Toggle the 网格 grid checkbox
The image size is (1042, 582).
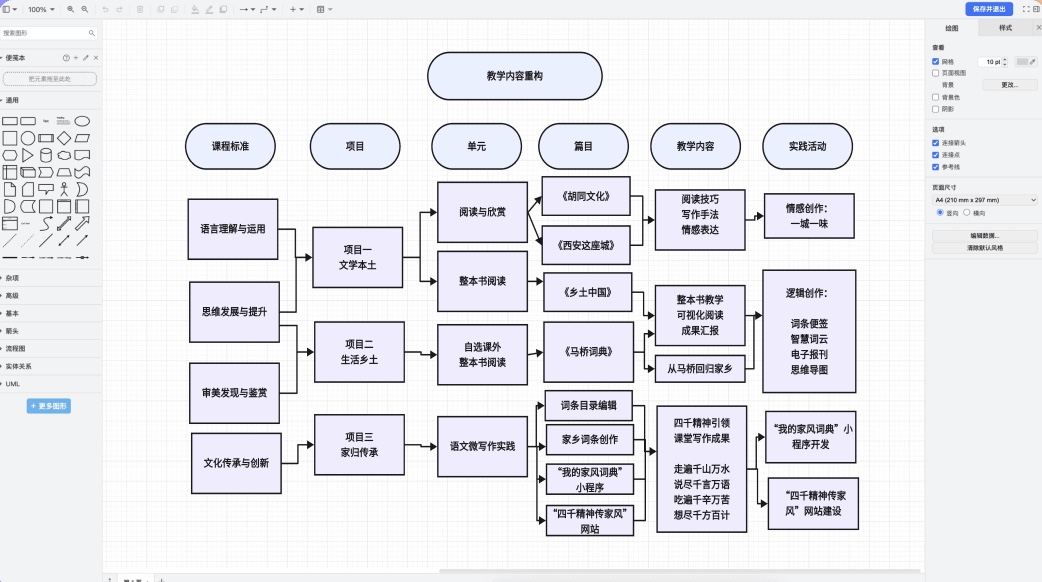936,62
